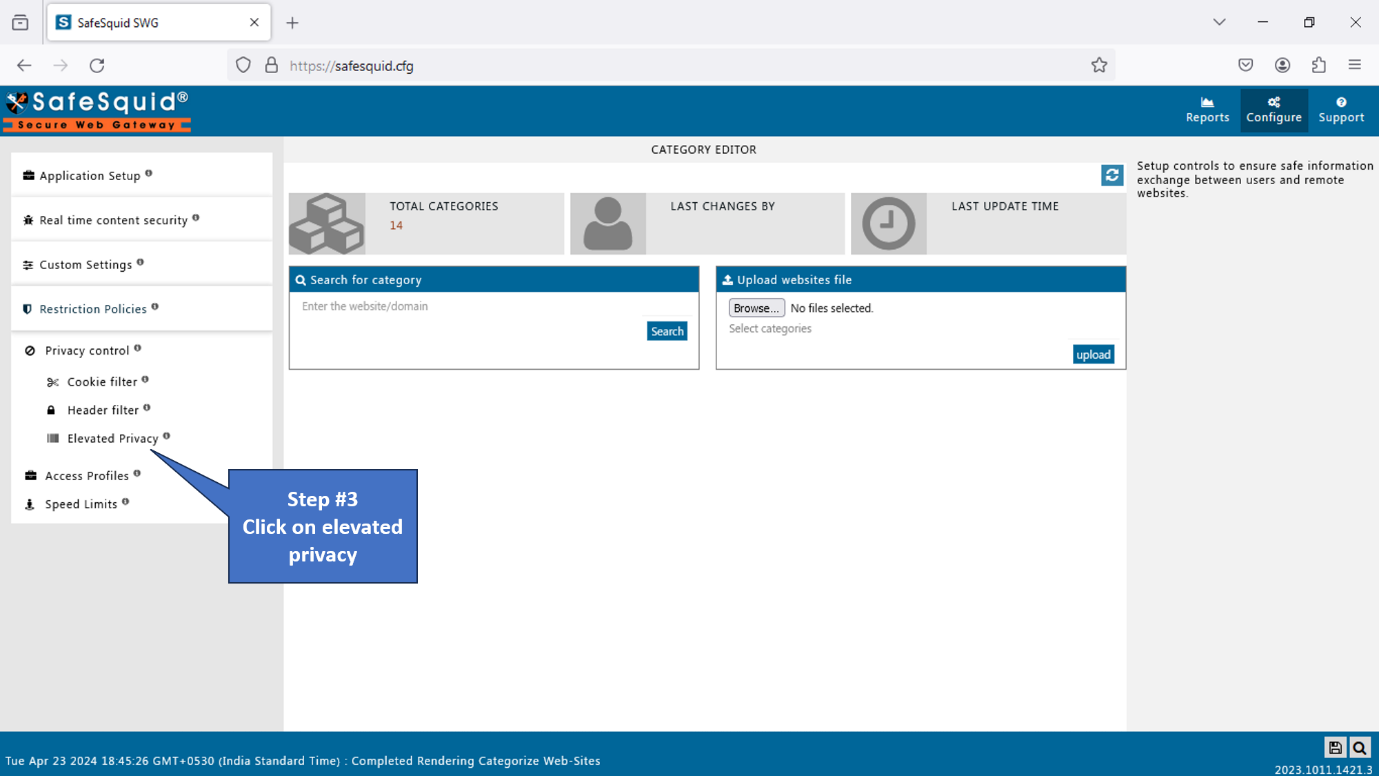Click the Elevated Privacy list icon
Viewport: 1379px width, 776px height.
pos(53,438)
